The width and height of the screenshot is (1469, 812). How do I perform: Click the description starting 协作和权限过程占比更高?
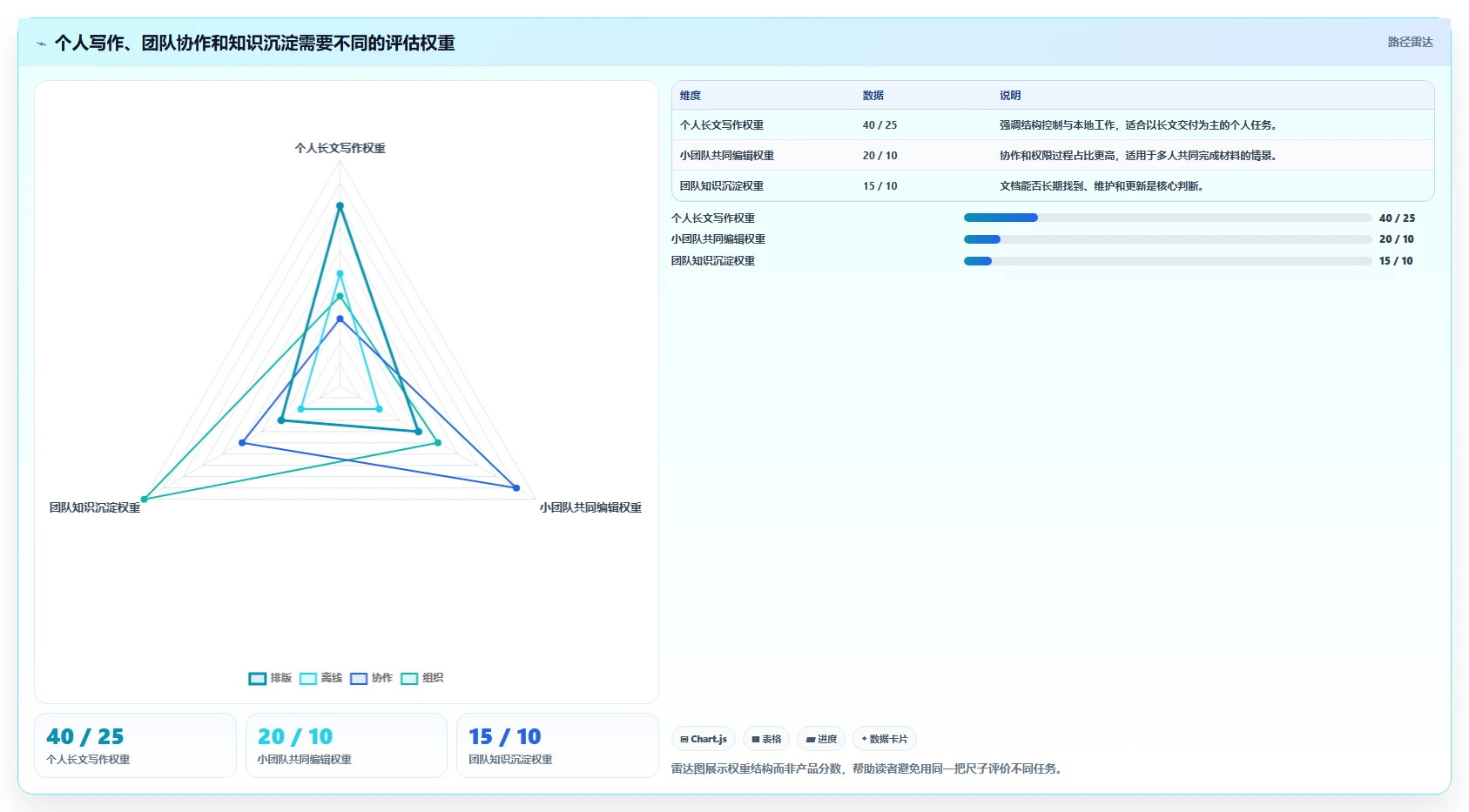pos(1140,156)
